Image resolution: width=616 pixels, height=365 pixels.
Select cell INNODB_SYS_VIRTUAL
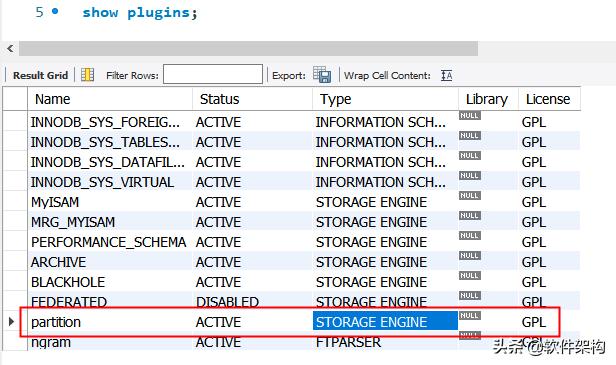pyautogui.click(x=110, y=182)
